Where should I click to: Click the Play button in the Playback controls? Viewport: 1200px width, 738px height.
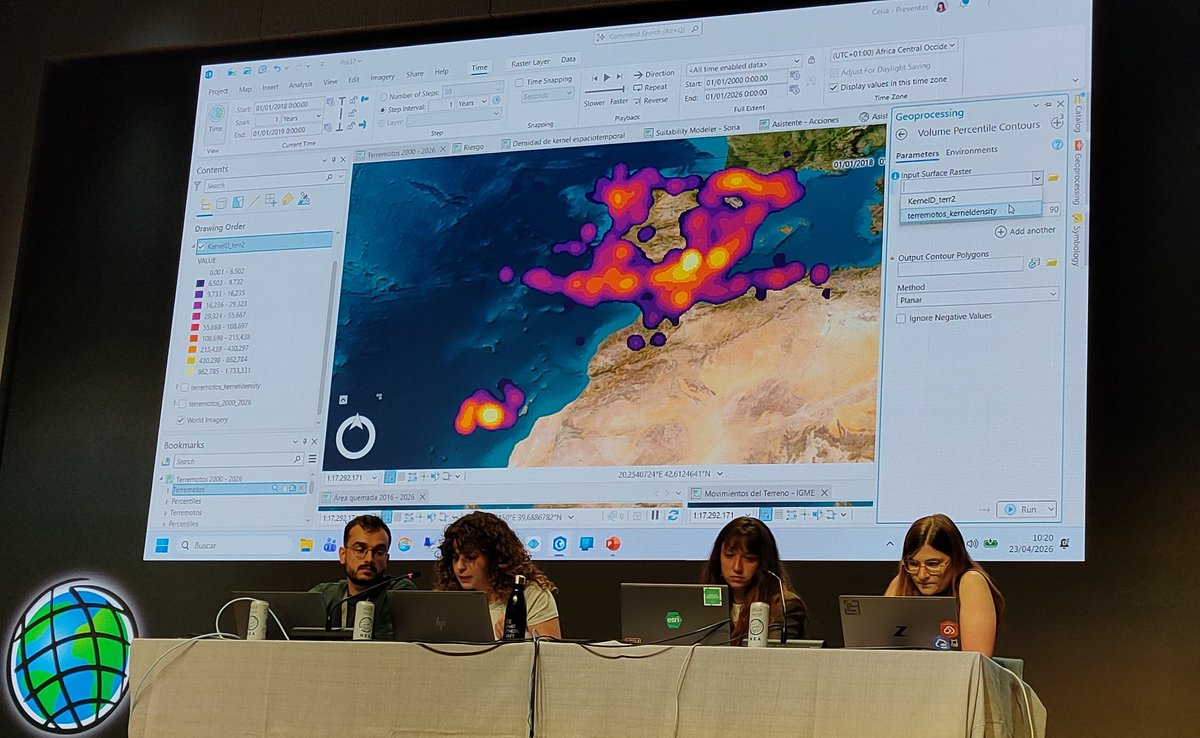606,77
